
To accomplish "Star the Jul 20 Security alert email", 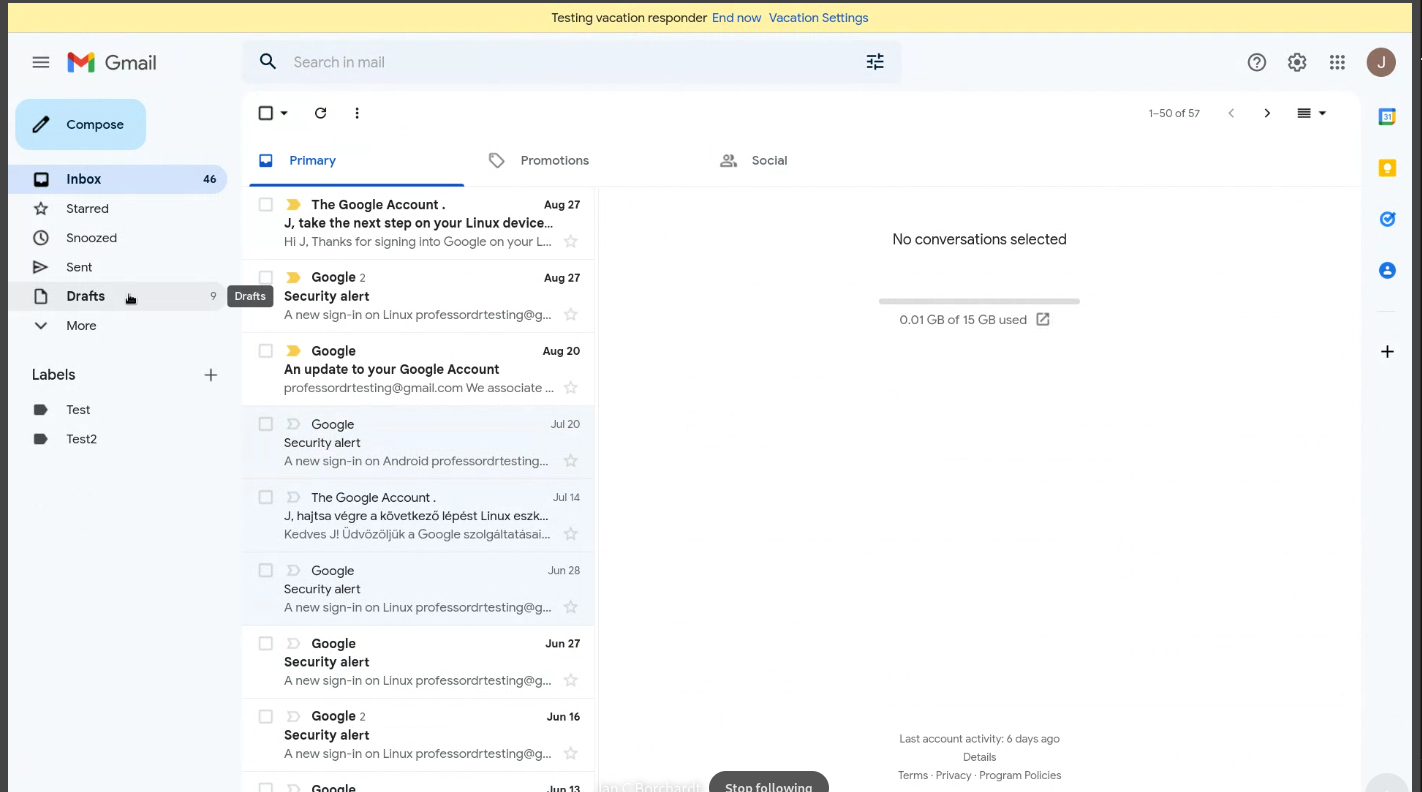I will pyautogui.click(x=571, y=461).
